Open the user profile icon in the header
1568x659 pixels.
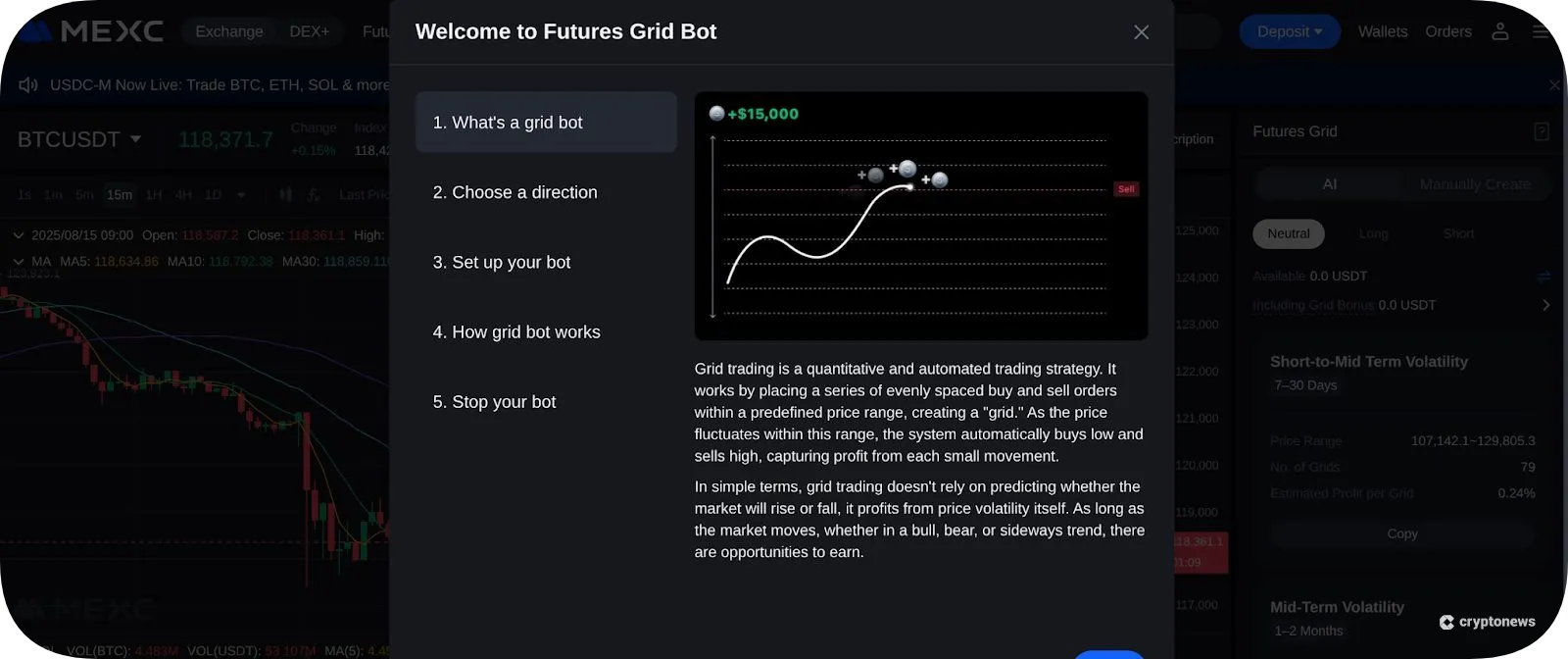(x=1498, y=30)
